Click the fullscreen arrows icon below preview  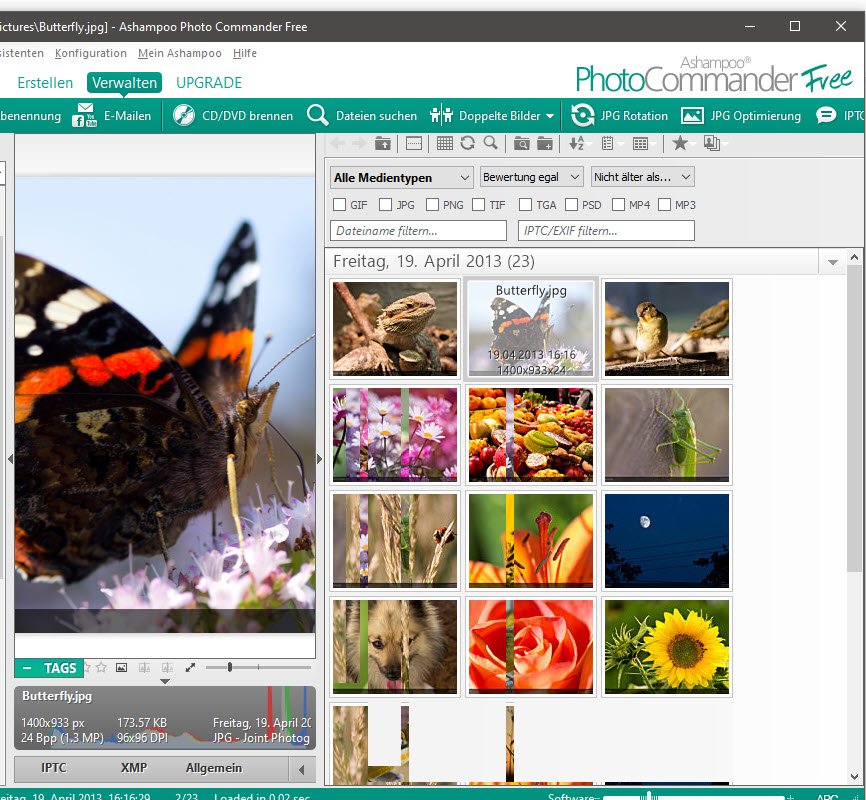[191, 667]
